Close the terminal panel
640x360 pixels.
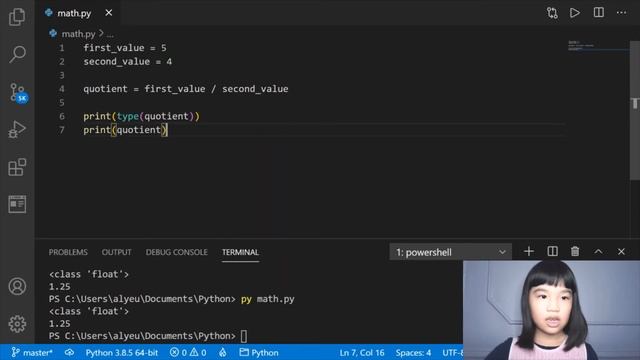pyautogui.click(x=621, y=251)
